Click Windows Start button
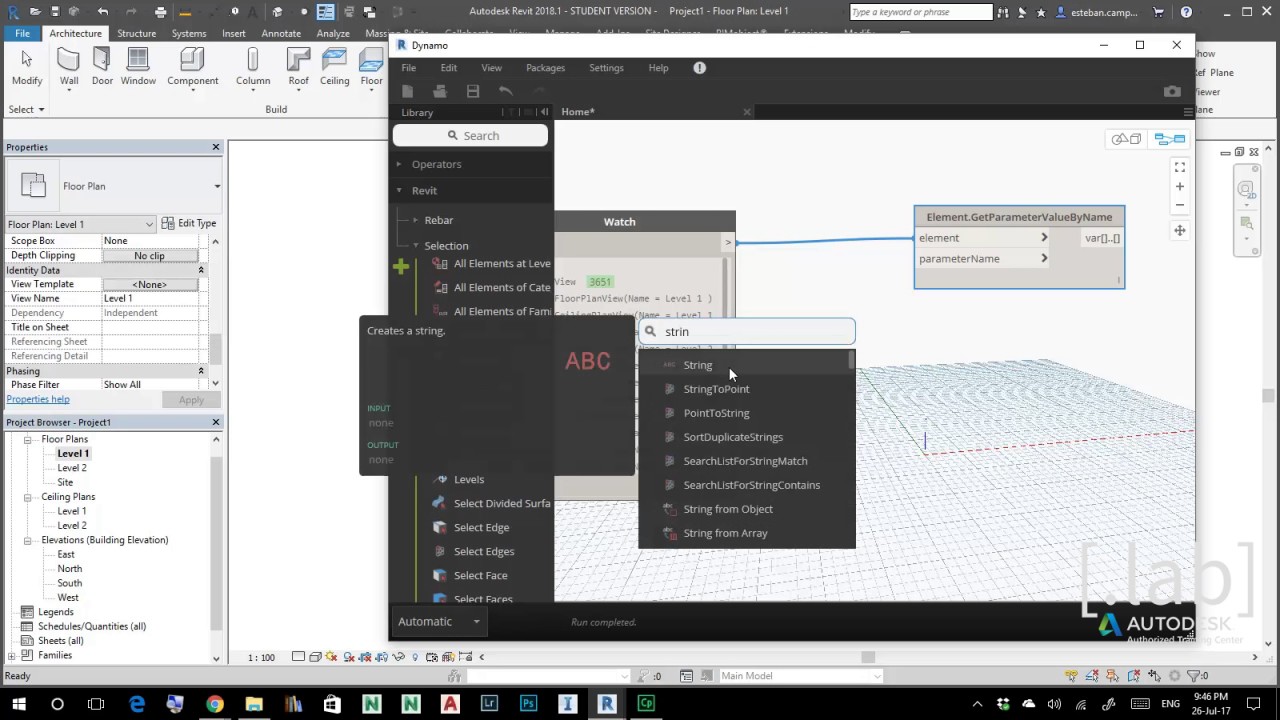Image resolution: width=1280 pixels, height=720 pixels. (x=19, y=704)
